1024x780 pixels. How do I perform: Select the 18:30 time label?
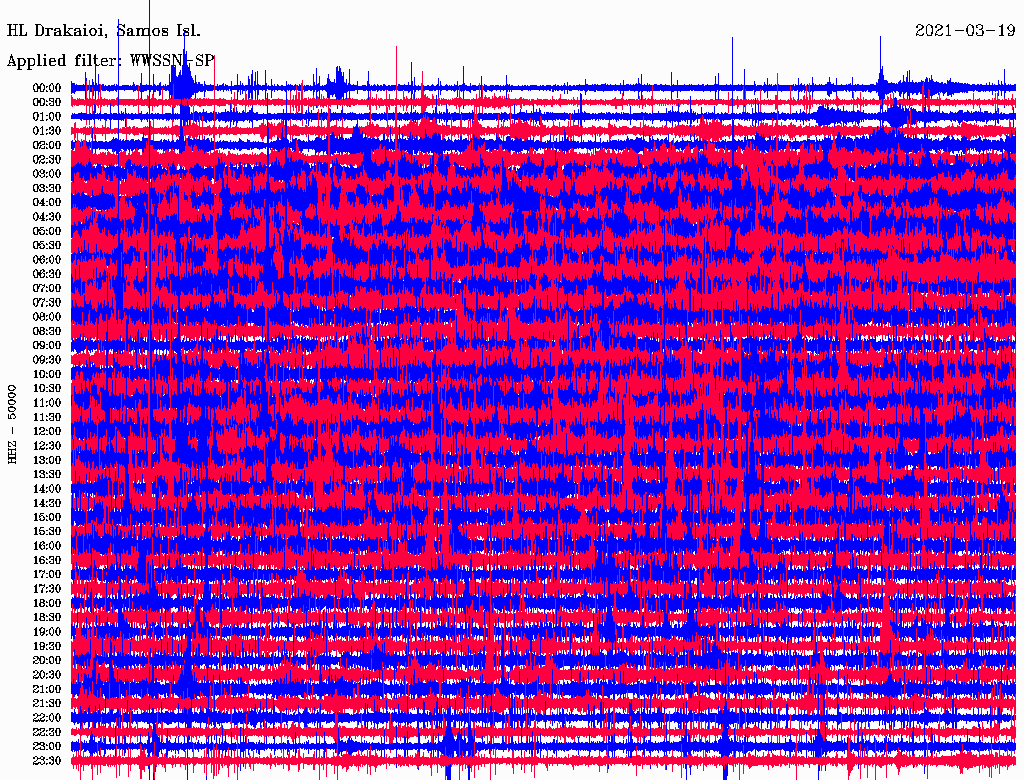(47, 617)
